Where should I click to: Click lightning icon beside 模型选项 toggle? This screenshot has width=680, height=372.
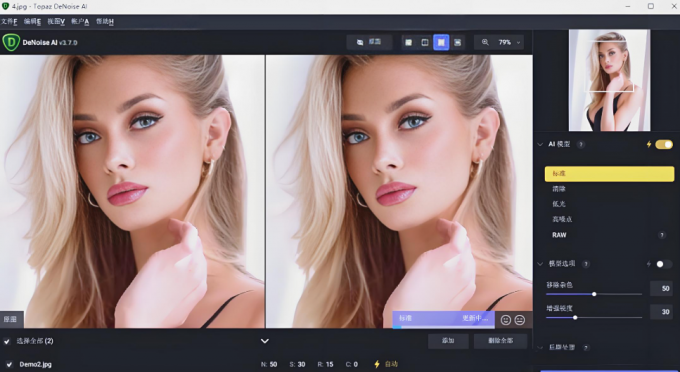[x=649, y=264]
